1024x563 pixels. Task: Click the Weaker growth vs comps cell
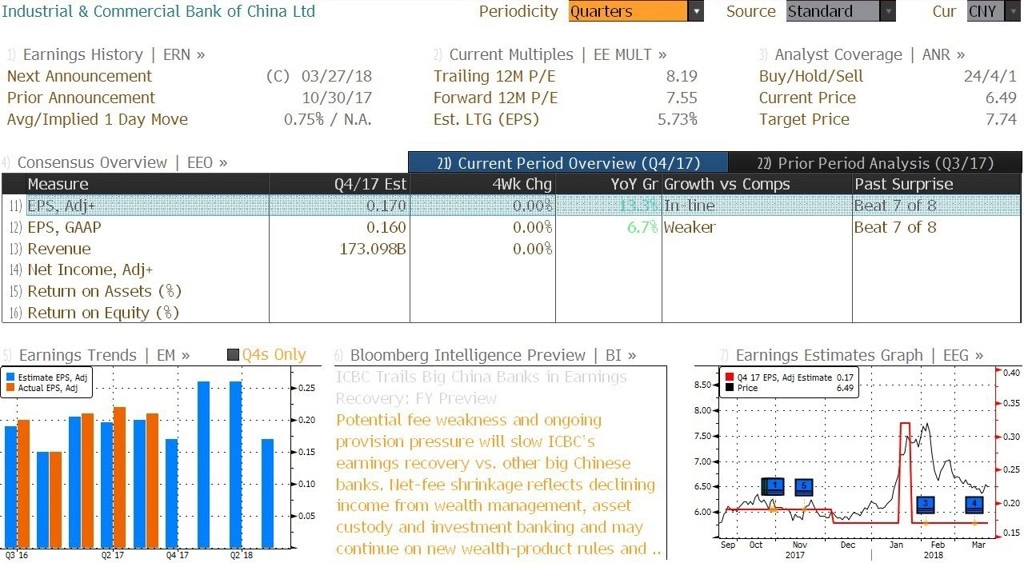tap(690, 227)
